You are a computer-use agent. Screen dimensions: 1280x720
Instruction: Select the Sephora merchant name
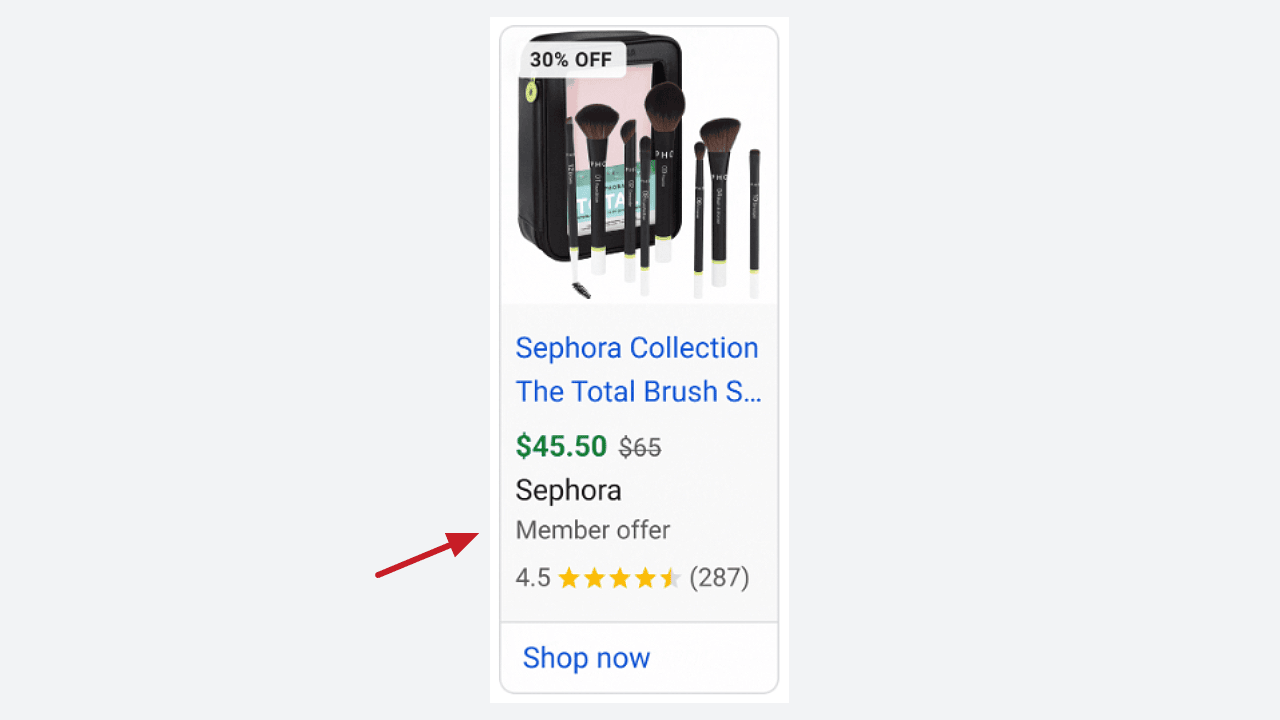569,490
